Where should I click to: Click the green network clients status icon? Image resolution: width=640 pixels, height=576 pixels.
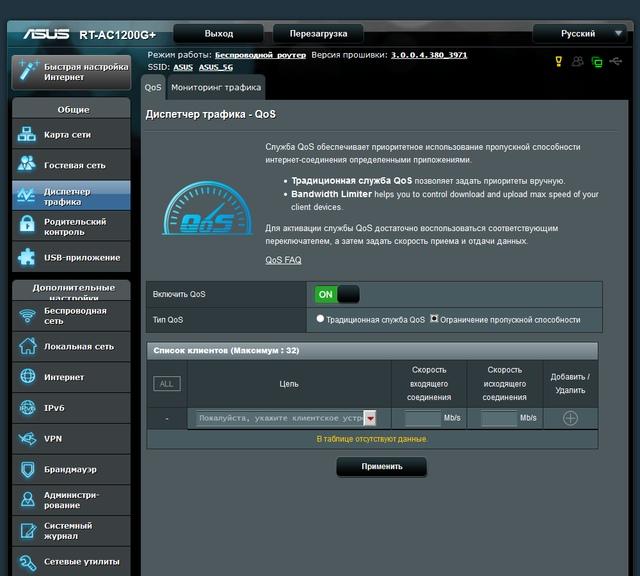597,62
